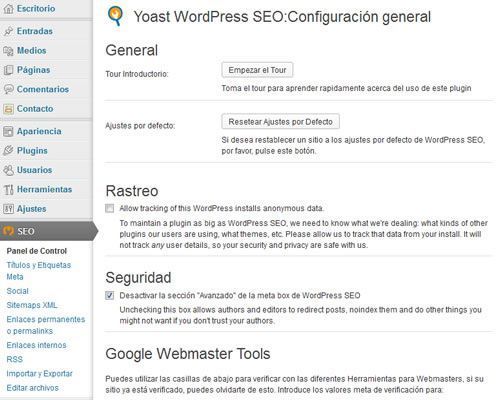
Task: Enable the Allow tracking checkbox
Action: 109,208
